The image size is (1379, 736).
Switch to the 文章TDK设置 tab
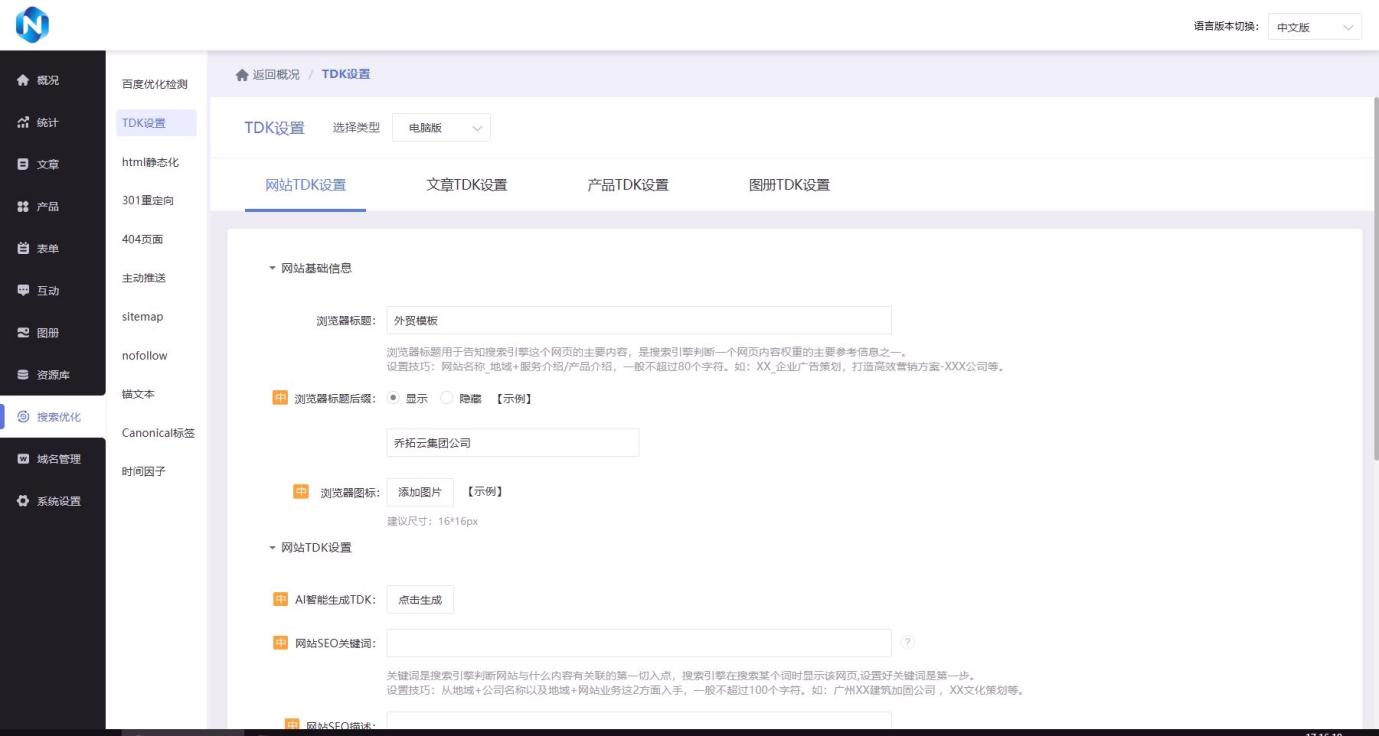(x=466, y=185)
